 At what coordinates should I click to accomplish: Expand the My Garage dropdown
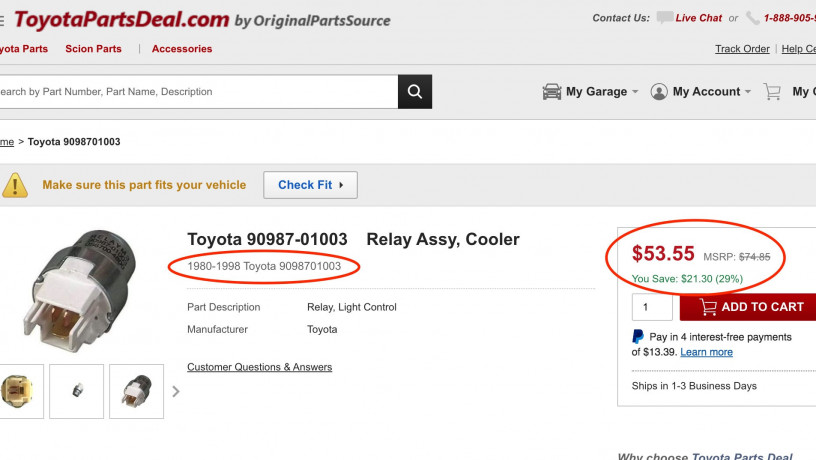[635, 92]
